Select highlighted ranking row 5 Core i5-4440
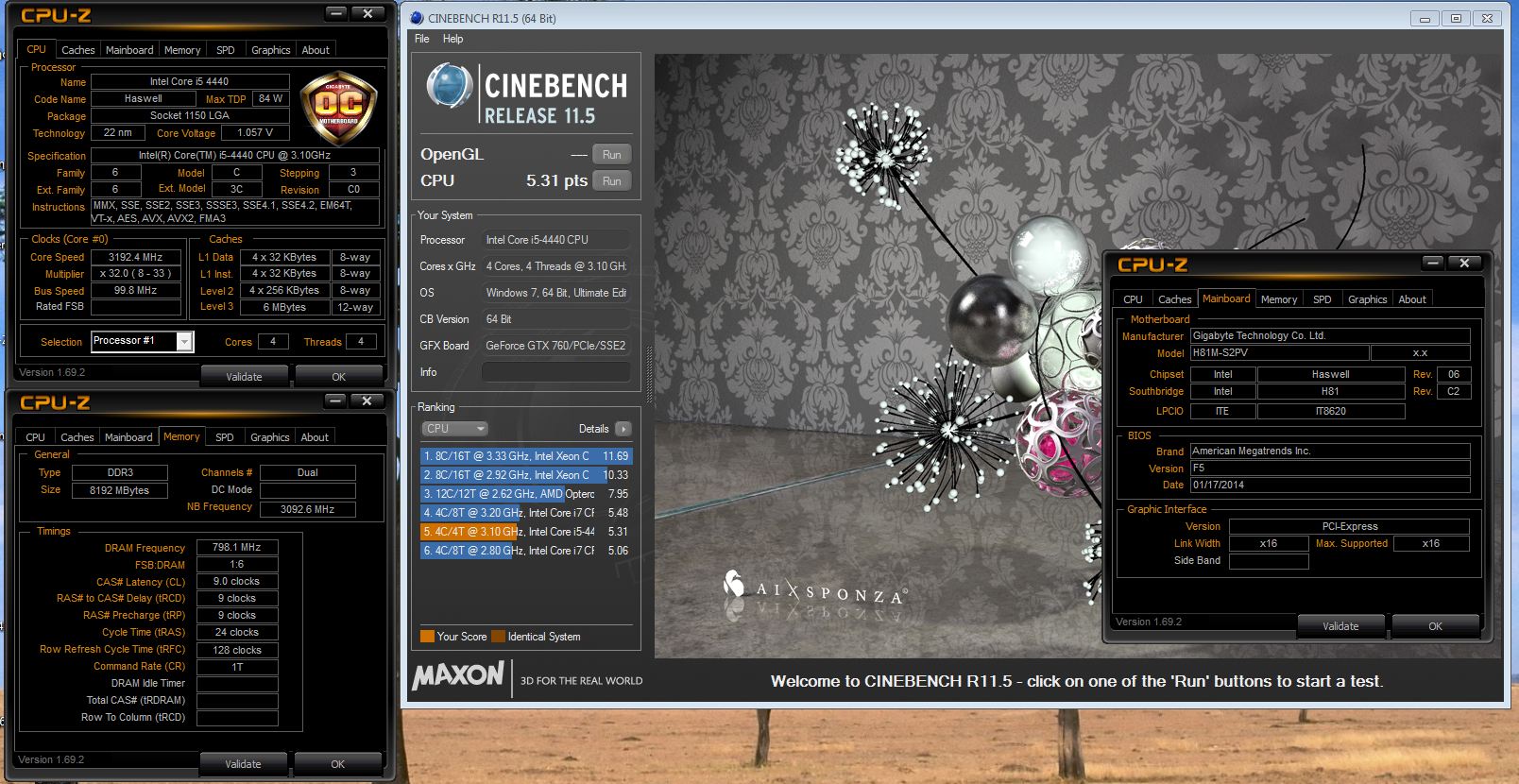Screen dimensions: 1519x784 pos(525,532)
